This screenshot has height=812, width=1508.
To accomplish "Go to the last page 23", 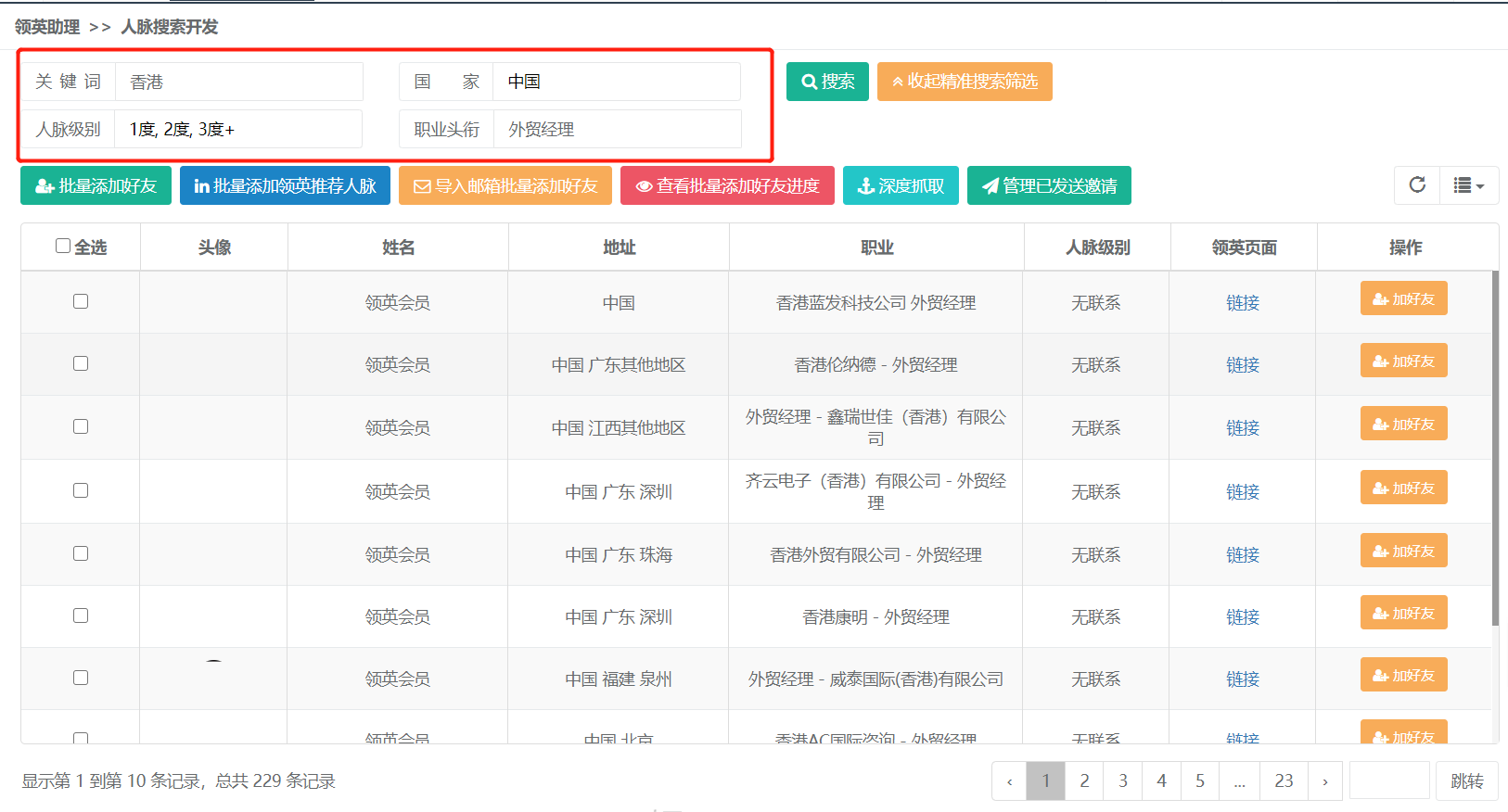I will (1284, 780).
